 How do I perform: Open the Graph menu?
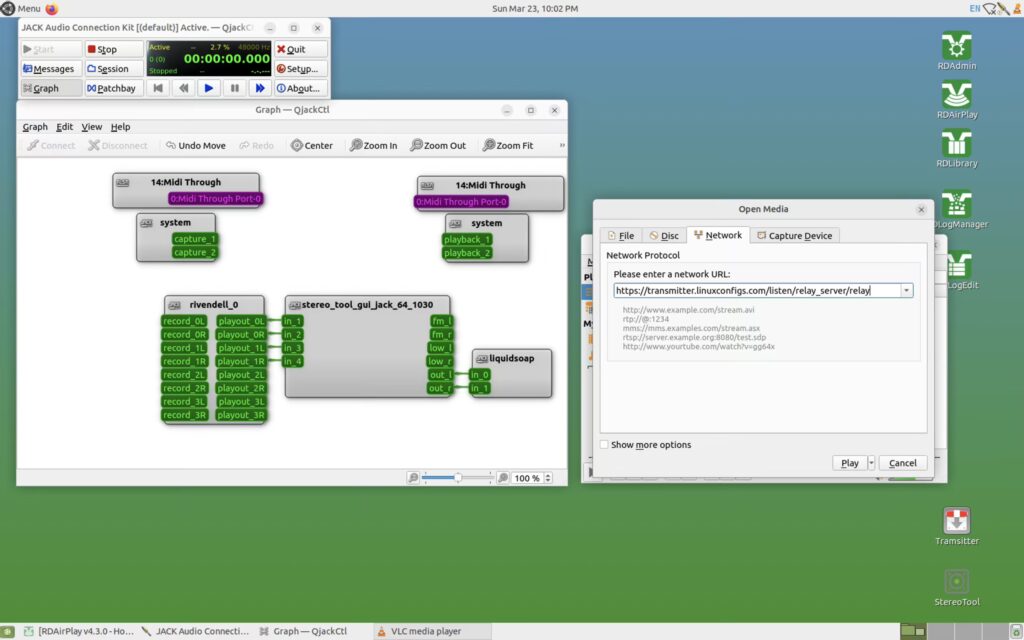[x=35, y=127]
